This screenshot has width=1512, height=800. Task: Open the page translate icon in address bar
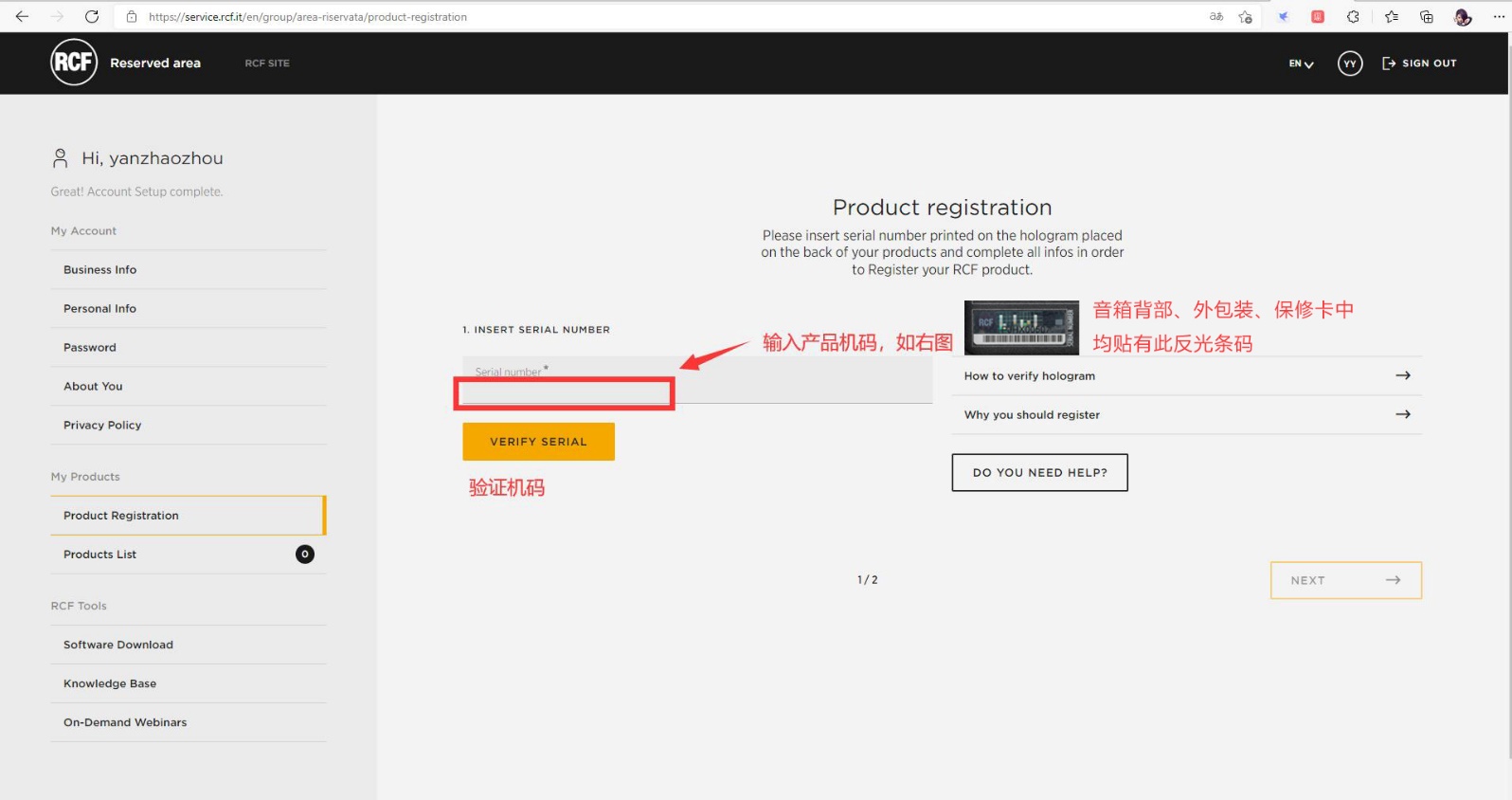point(1216,16)
